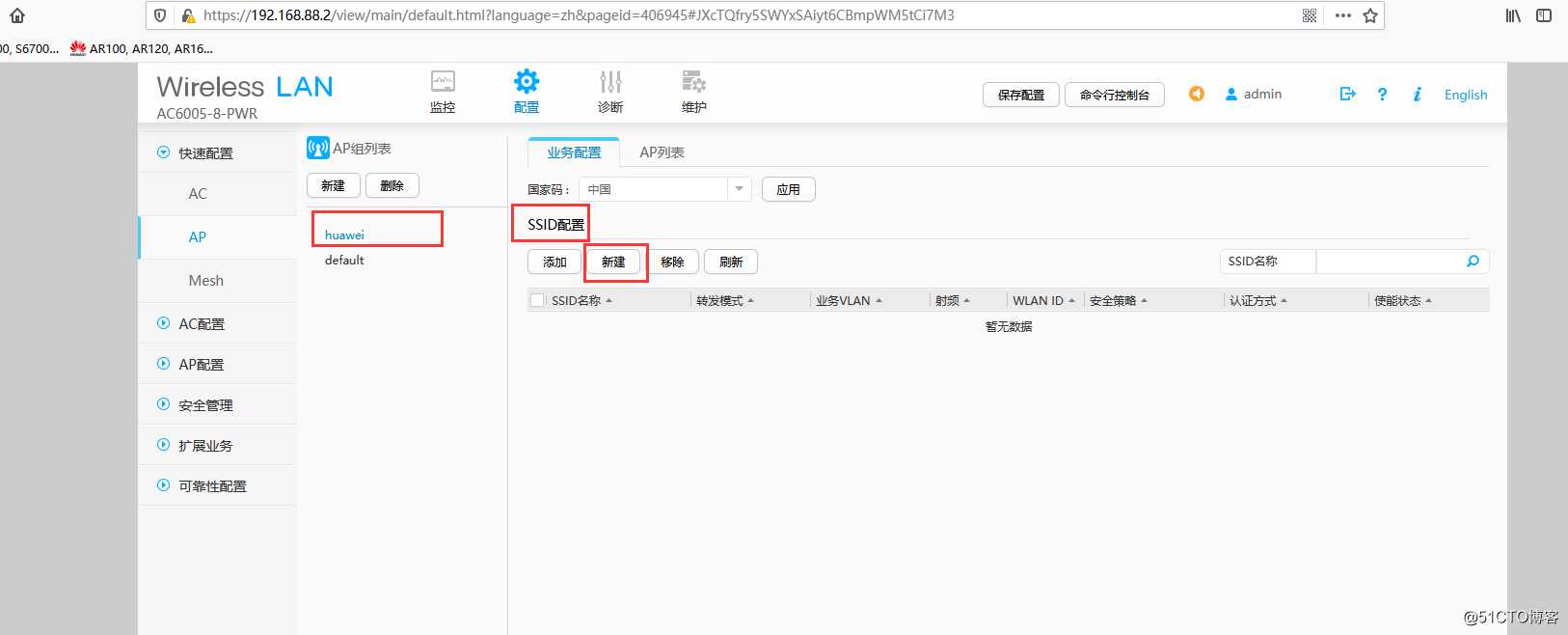Click the admin user icon

click(1231, 95)
